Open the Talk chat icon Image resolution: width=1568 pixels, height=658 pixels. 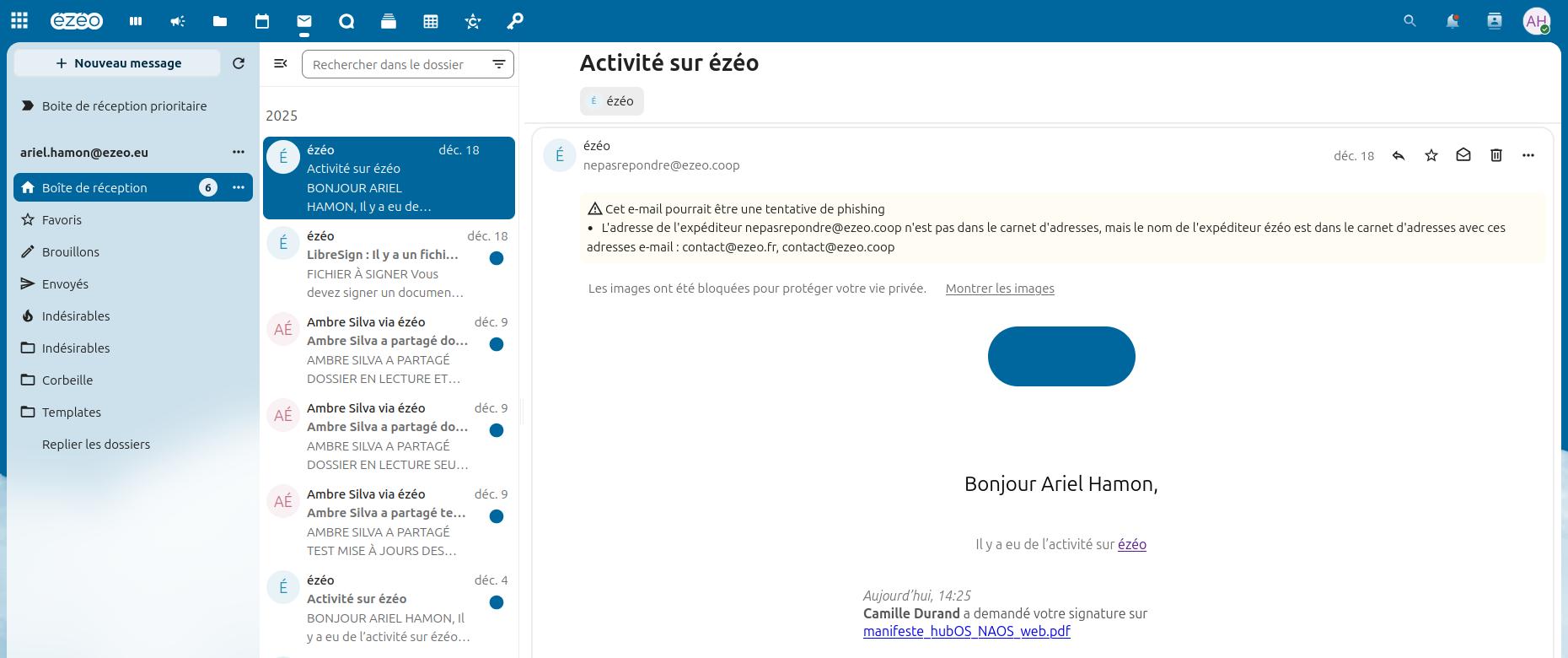pos(346,21)
